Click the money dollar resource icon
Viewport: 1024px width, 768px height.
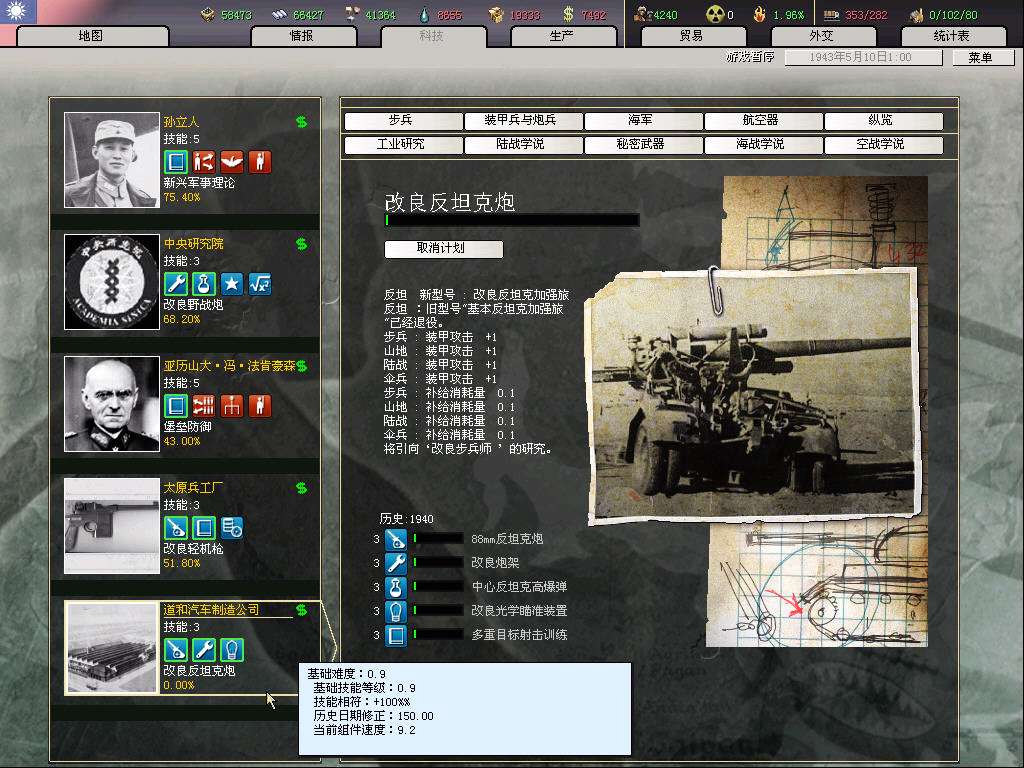[568, 14]
